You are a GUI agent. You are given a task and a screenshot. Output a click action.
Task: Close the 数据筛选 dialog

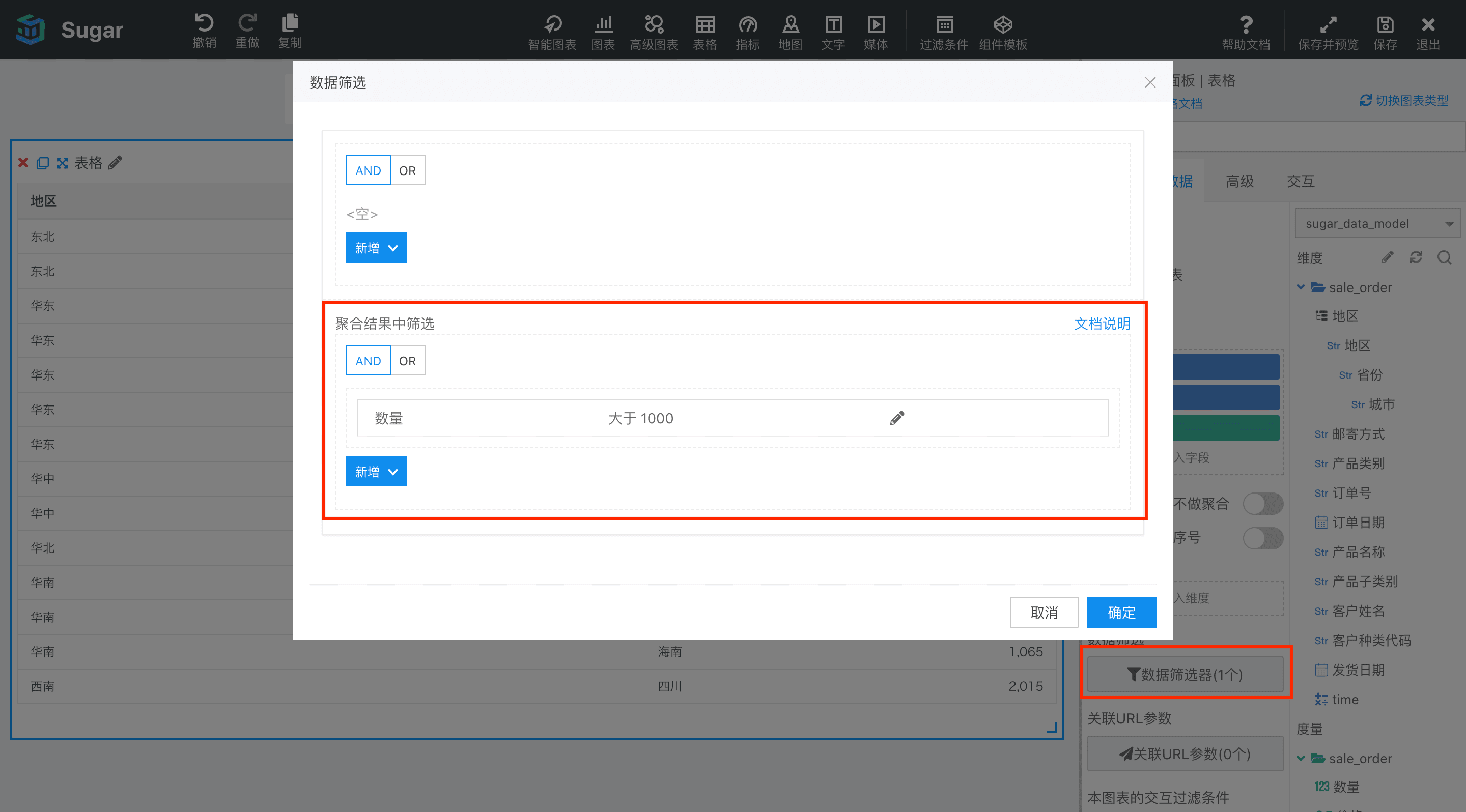point(1149,82)
